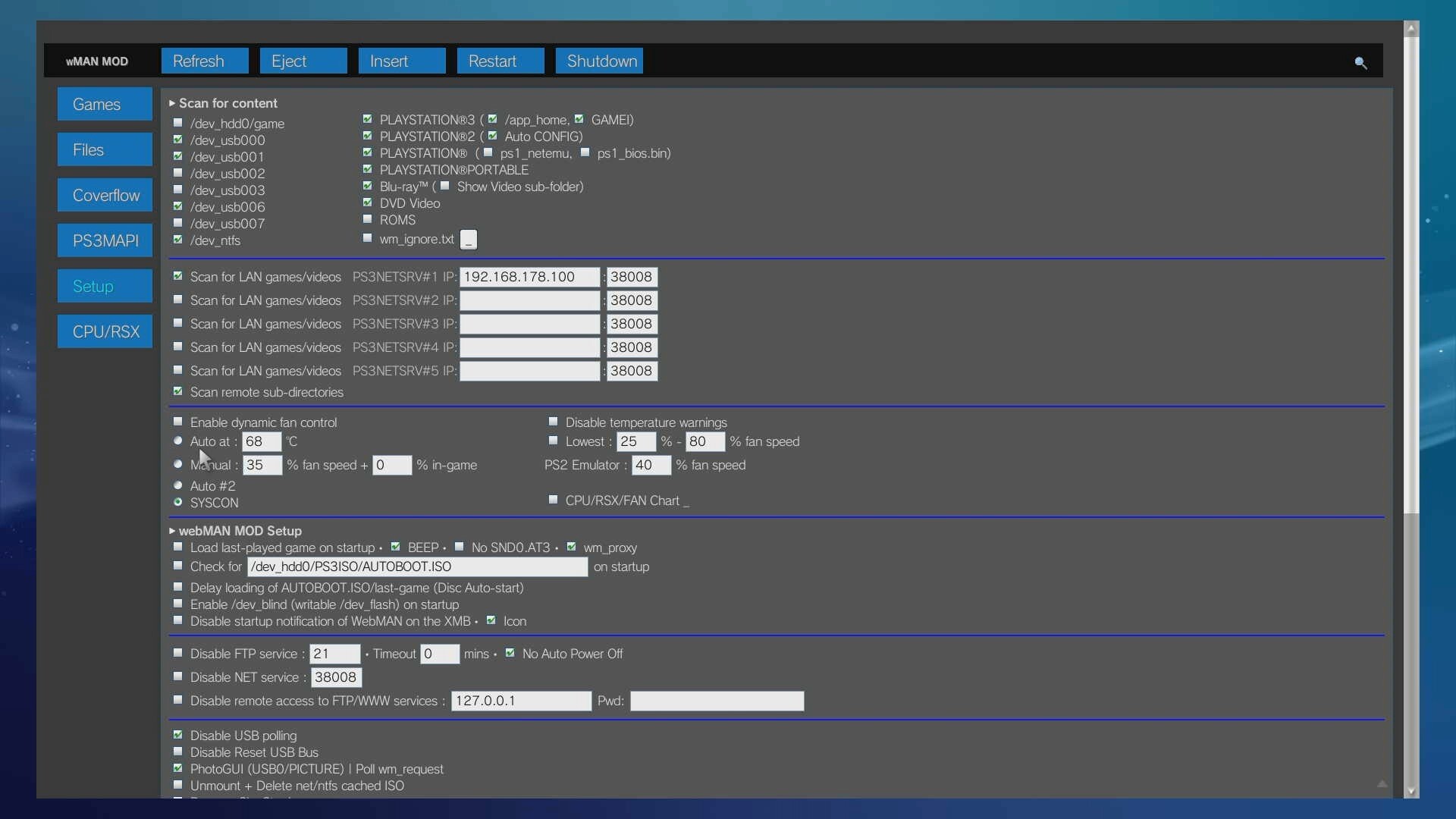Collapse the Scan for content section
This screenshot has width=1456, height=819.
point(172,103)
